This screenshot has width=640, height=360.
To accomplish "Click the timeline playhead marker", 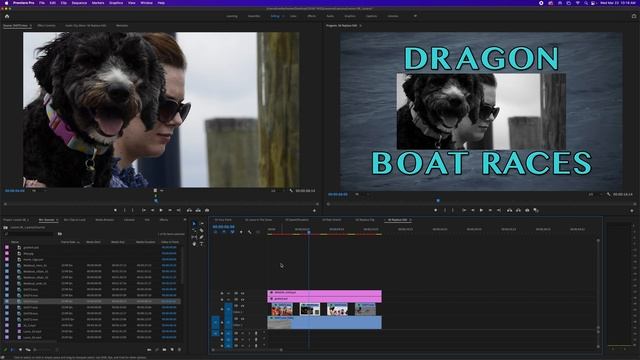I will (x=309, y=232).
